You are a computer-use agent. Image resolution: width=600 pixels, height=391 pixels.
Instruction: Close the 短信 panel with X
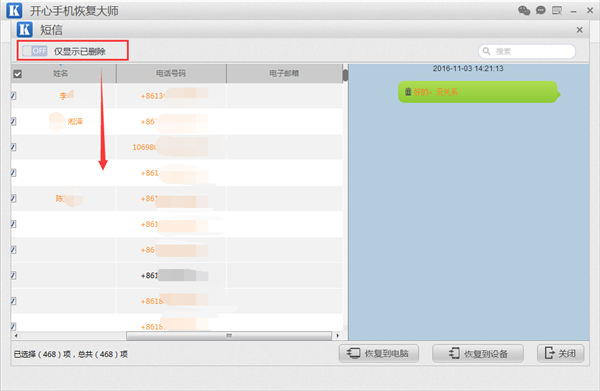[579, 30]
